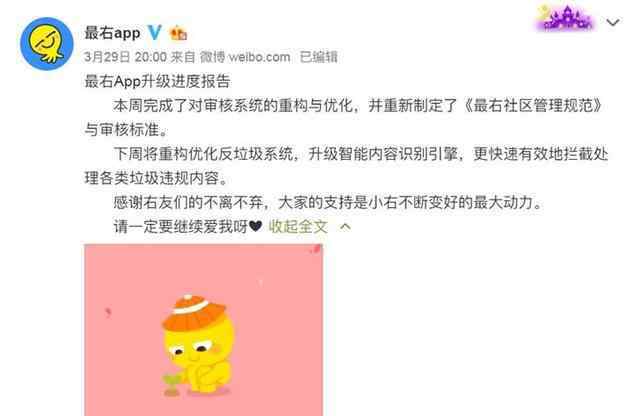
Task: Open the 3月29日 20:00 timestamp link
Action: coord(125,57)
